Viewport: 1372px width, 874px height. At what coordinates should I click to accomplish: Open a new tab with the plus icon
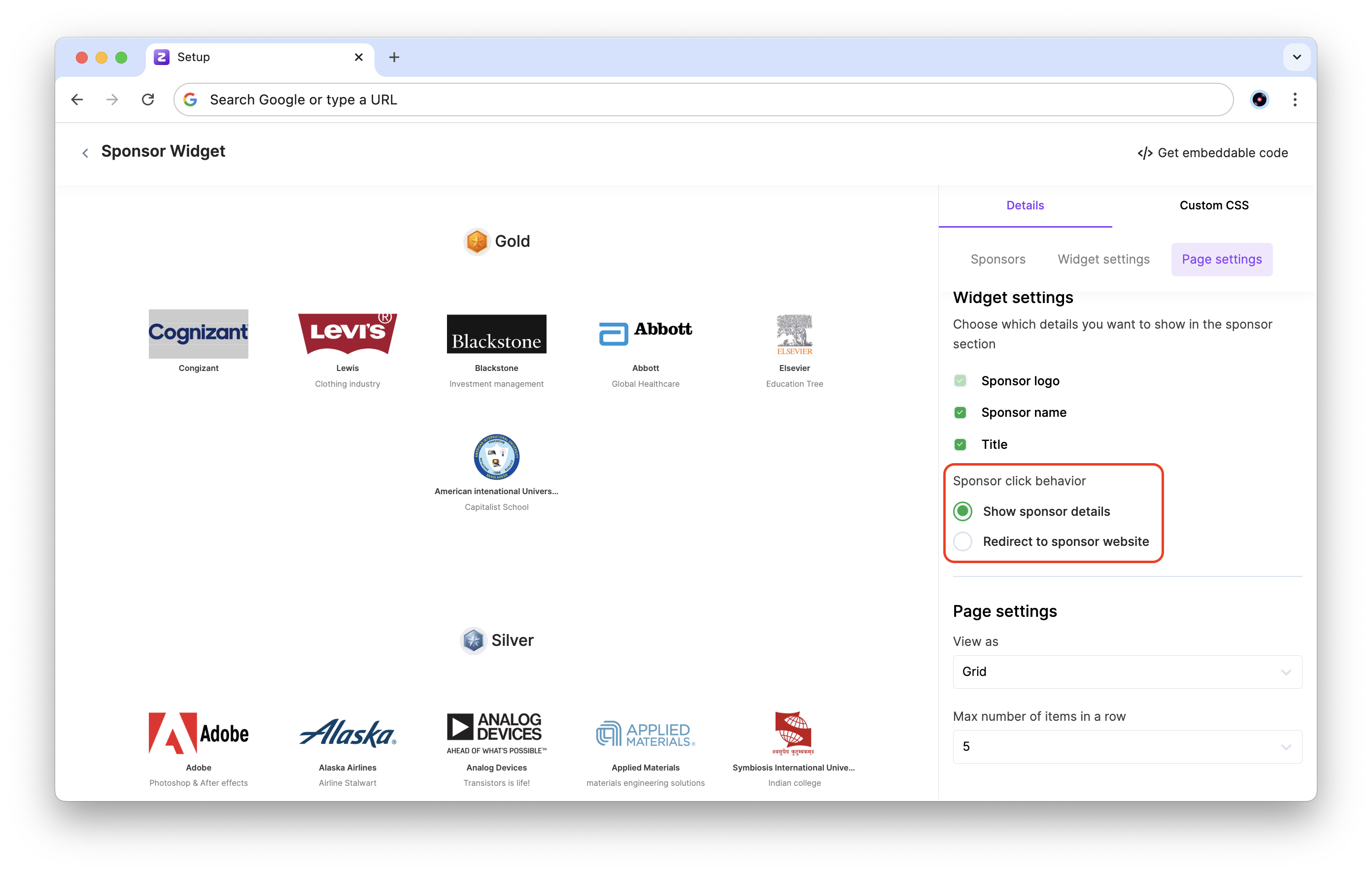click(394, 57)
